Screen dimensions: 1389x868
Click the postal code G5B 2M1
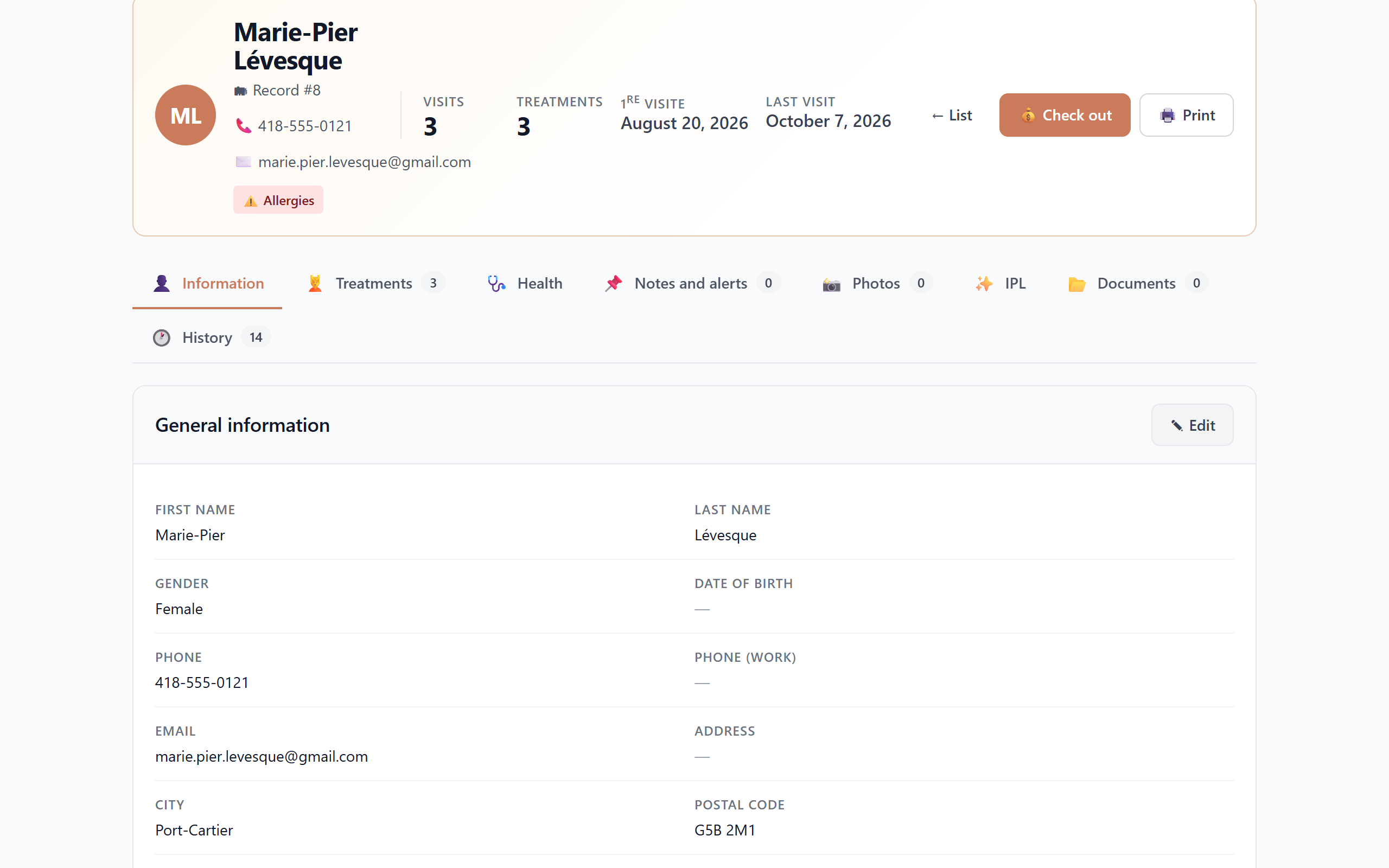coord(725,830)
